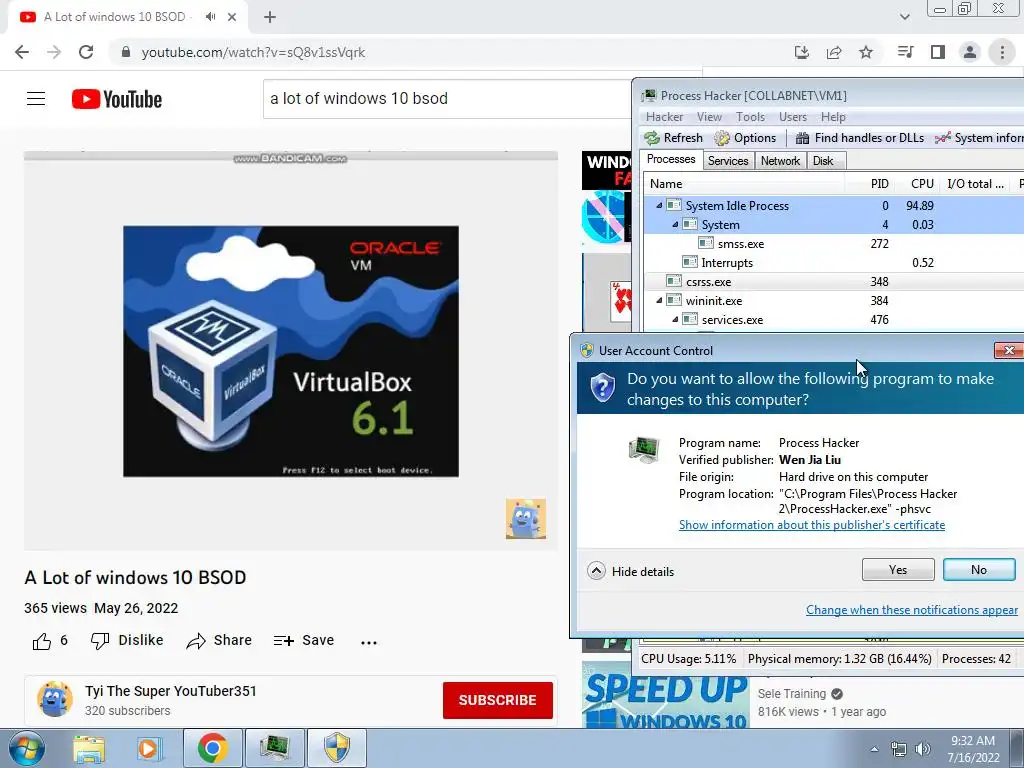
Task: Sort by the Name column header
Action: click(744, 184)
